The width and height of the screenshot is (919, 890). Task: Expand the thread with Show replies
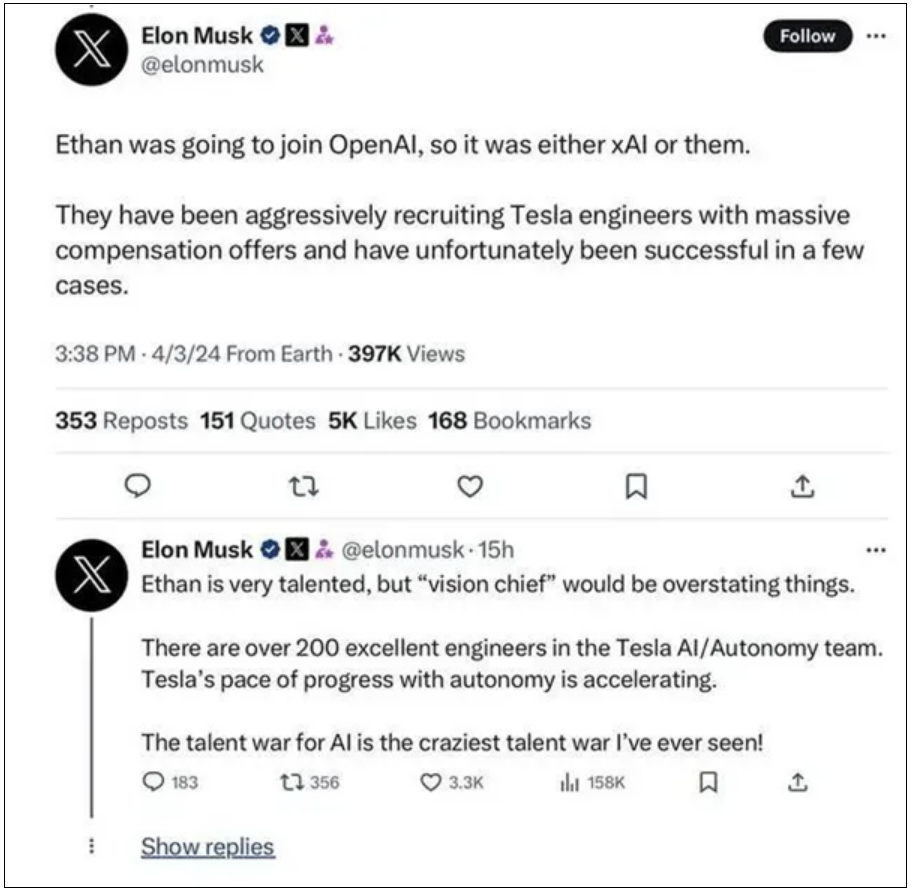coord(207,847)
